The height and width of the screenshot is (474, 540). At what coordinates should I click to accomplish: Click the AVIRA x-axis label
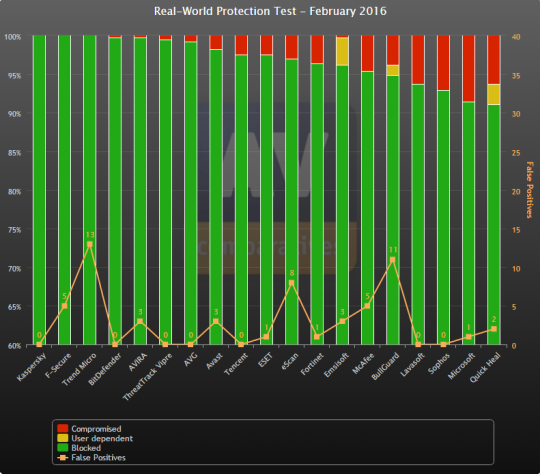(x=138, y=362)
